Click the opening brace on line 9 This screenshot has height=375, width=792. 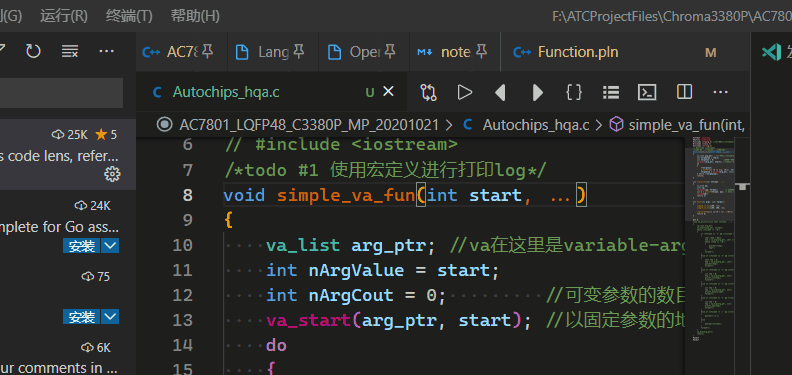pos(228,220)
